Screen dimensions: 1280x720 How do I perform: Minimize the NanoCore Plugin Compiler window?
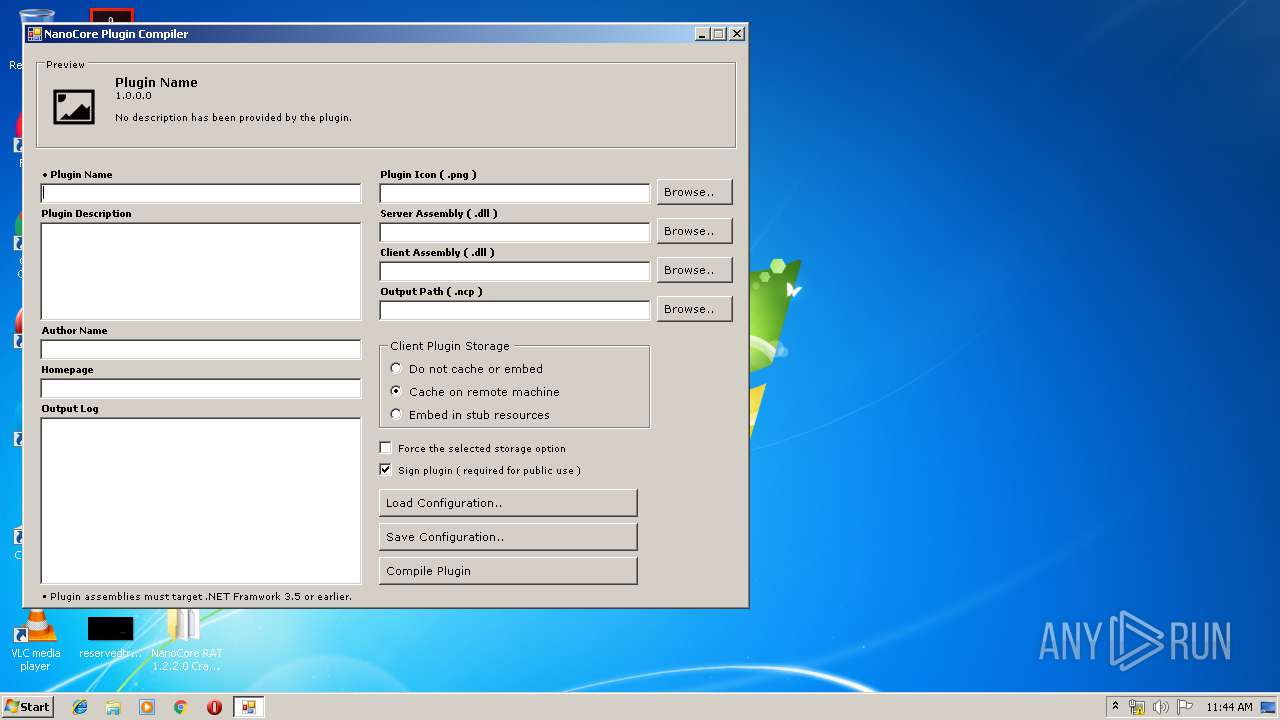pyautogui.click(x=703, y=33)
